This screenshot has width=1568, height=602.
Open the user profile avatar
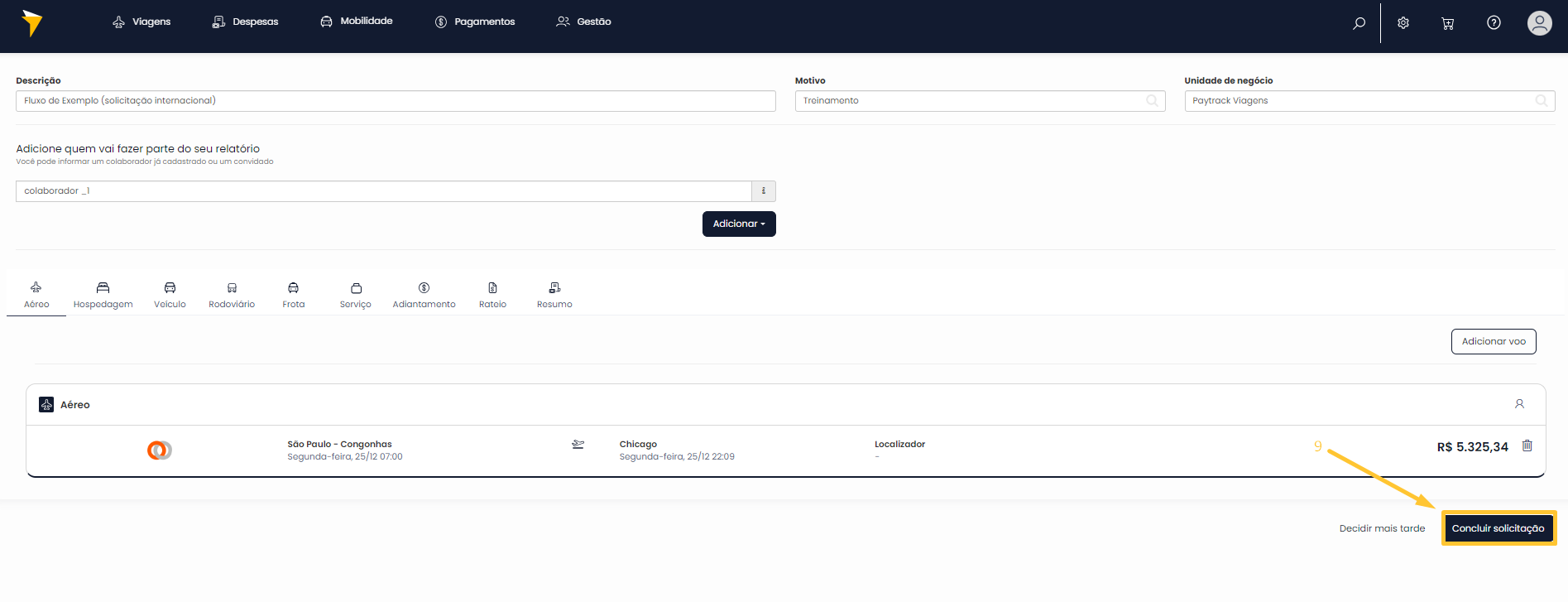(1539, 23)
